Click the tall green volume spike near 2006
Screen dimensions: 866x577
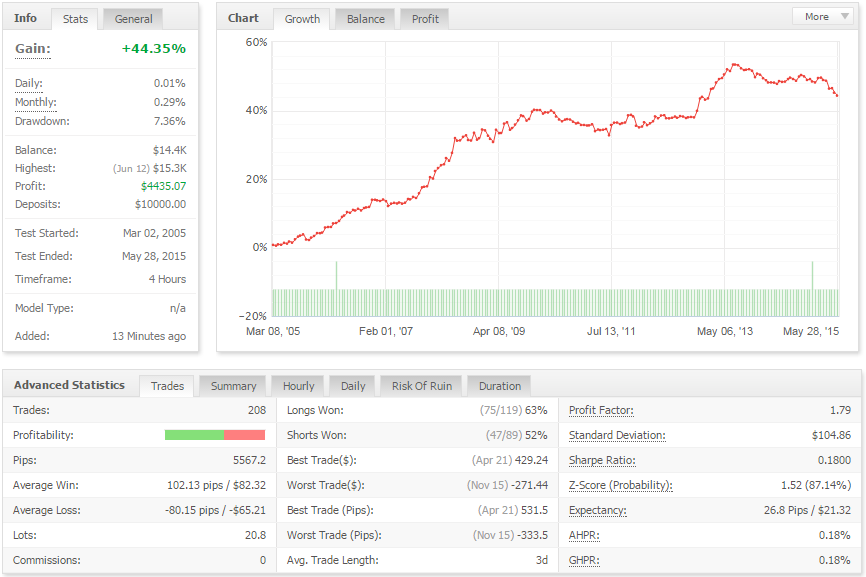[x=336, y=276]
